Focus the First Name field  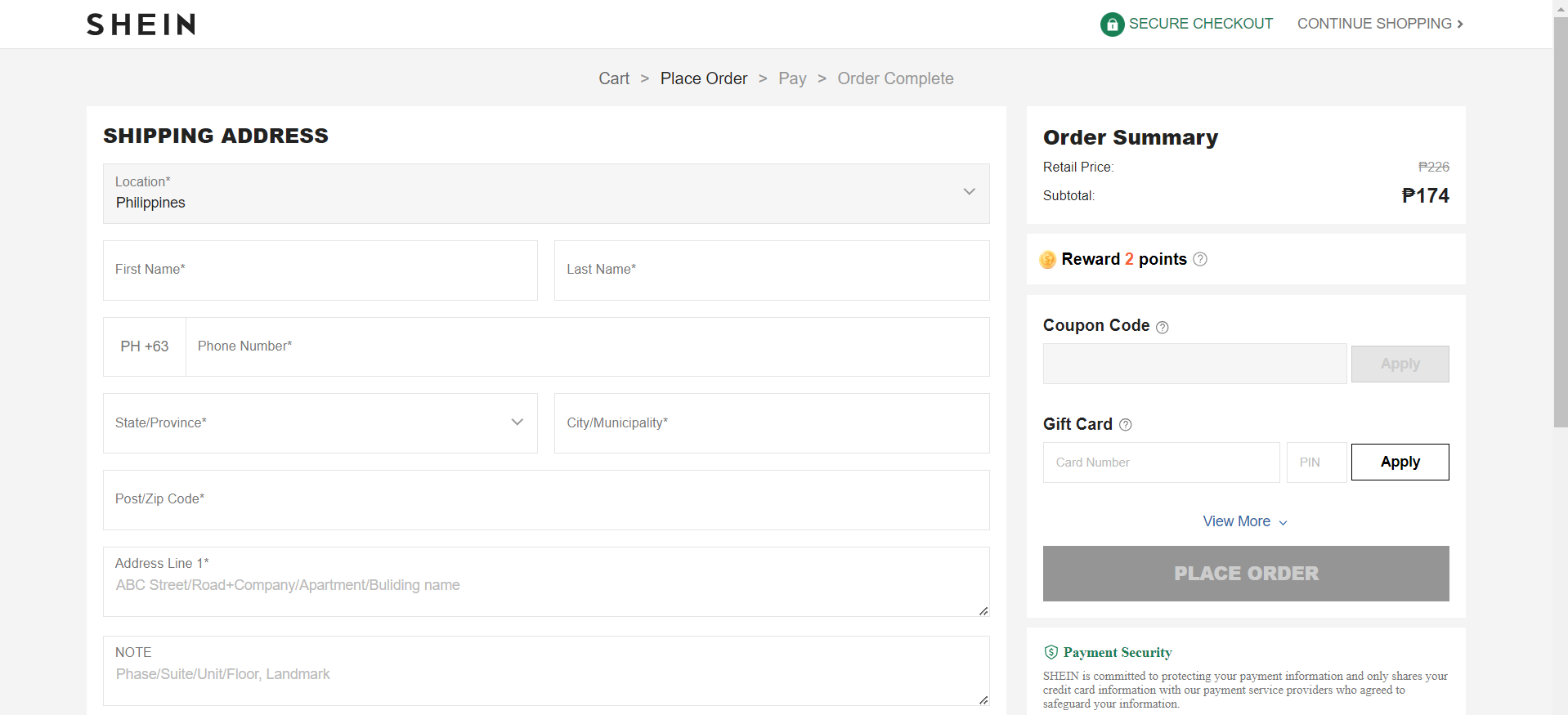point(320,270)
